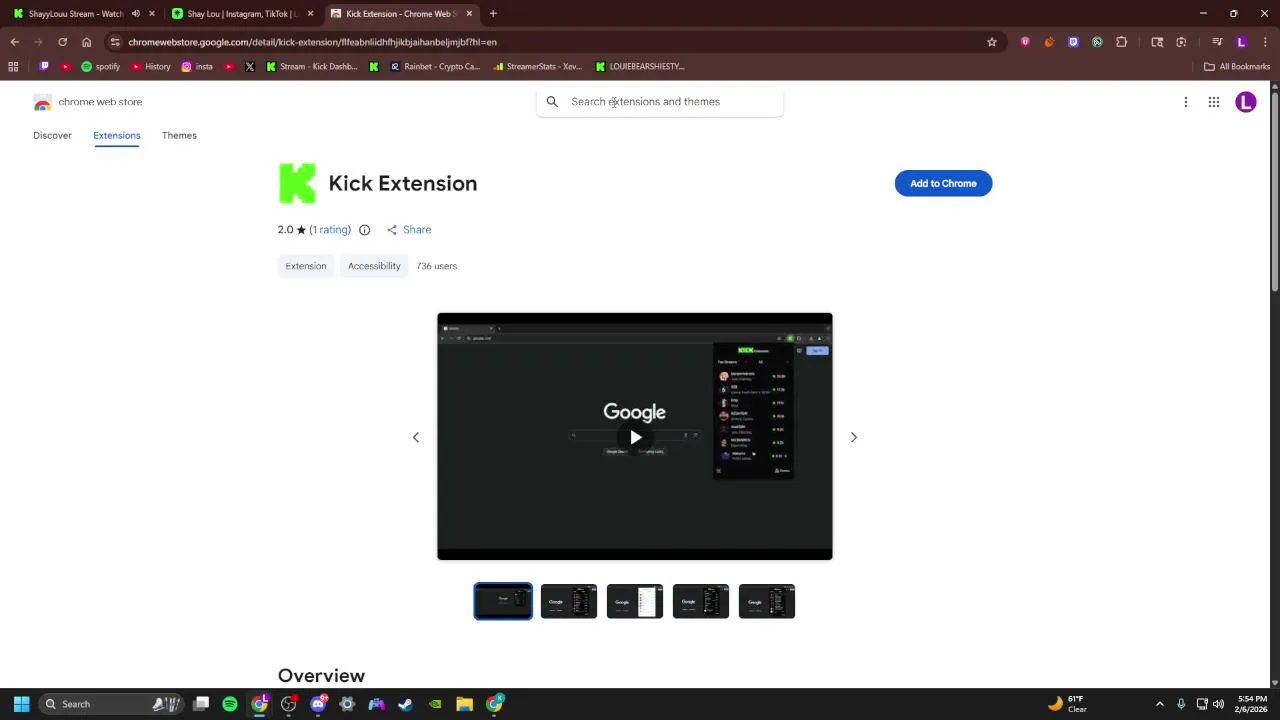
Task: Open the apps grid in bookmarks bar
Action: [13, 66]
